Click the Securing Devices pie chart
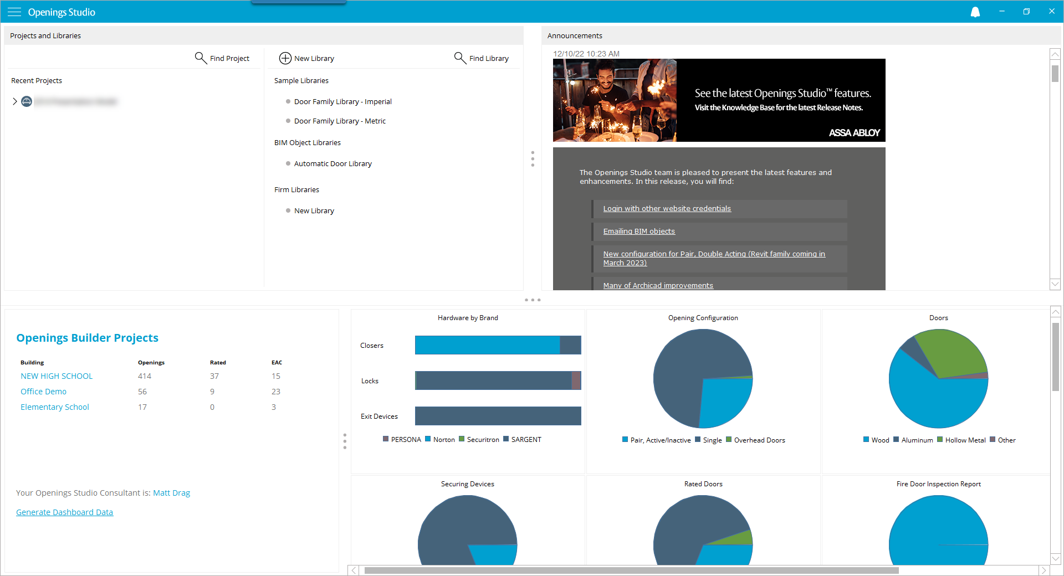1064x576 pixels. pos(468,530)
